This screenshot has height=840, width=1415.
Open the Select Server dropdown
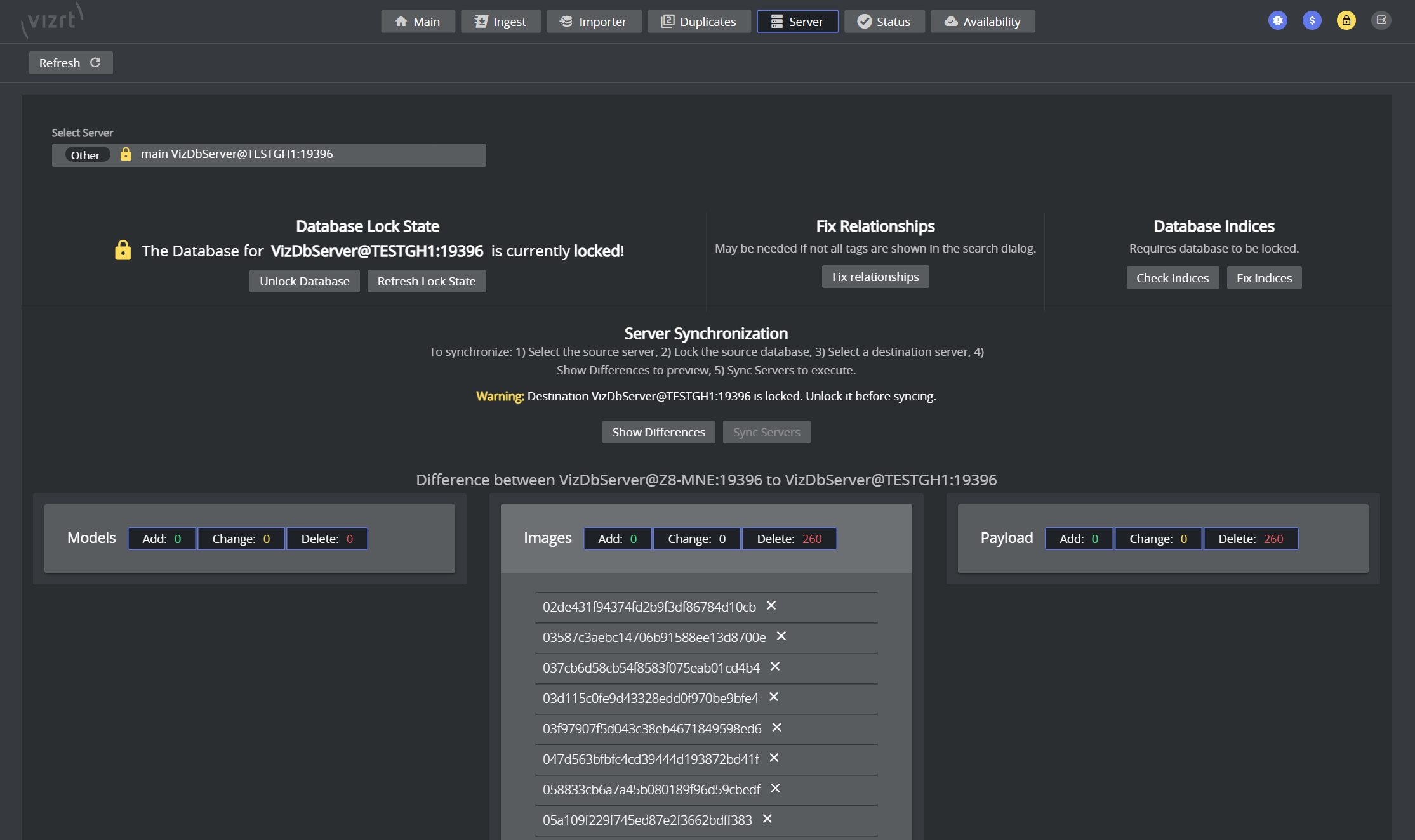point(269,155)
